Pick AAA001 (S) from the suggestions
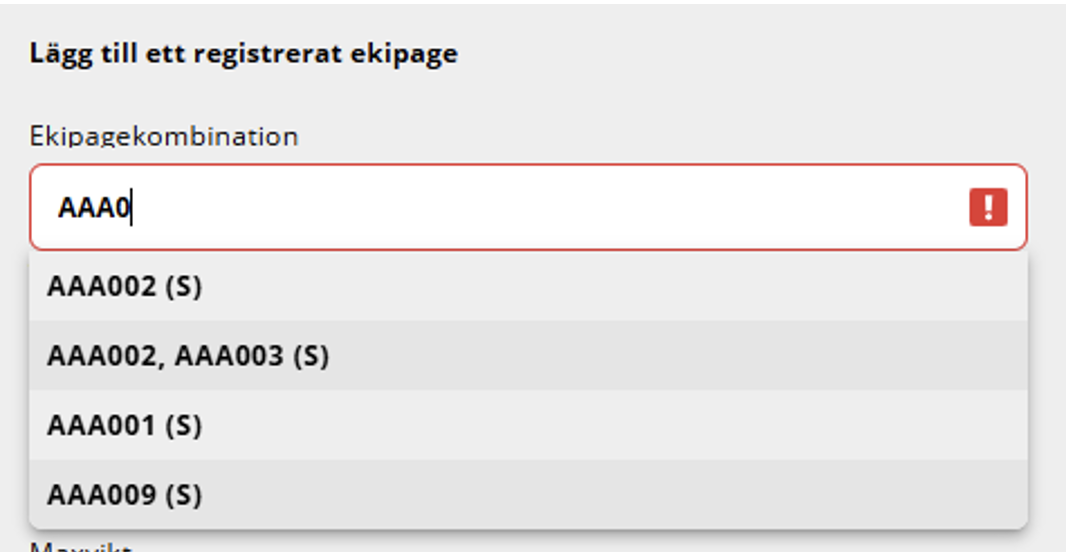This screenshot has width=1066, height=552. 528,425
